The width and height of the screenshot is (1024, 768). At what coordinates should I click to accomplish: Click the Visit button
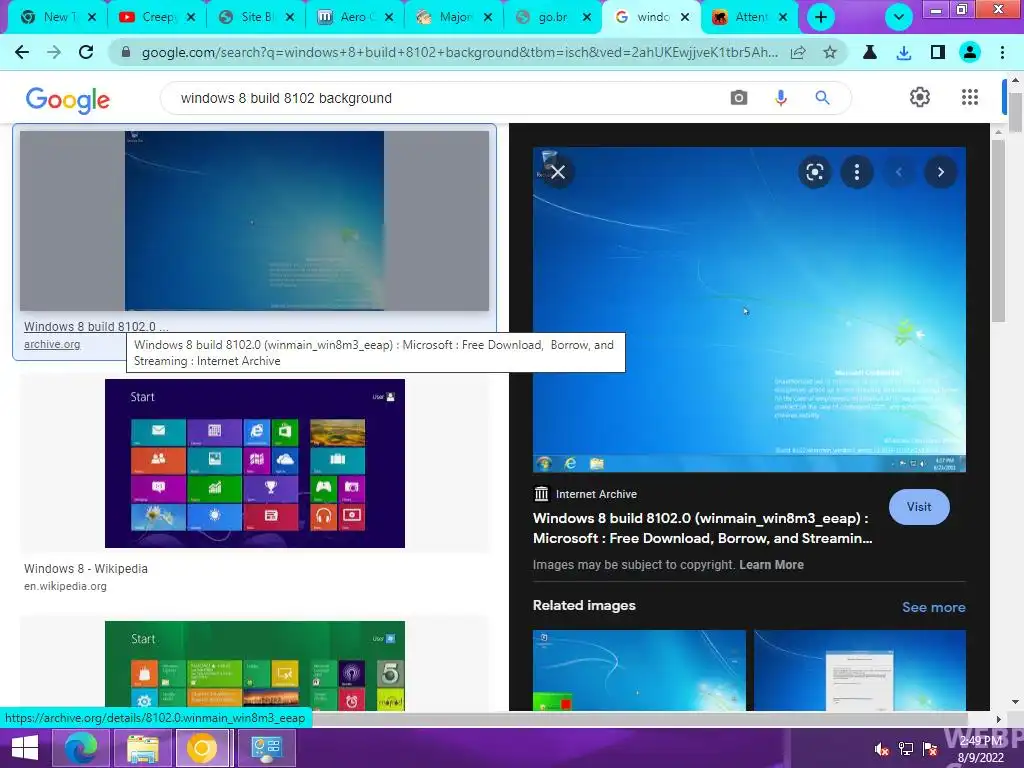(919, 507)
